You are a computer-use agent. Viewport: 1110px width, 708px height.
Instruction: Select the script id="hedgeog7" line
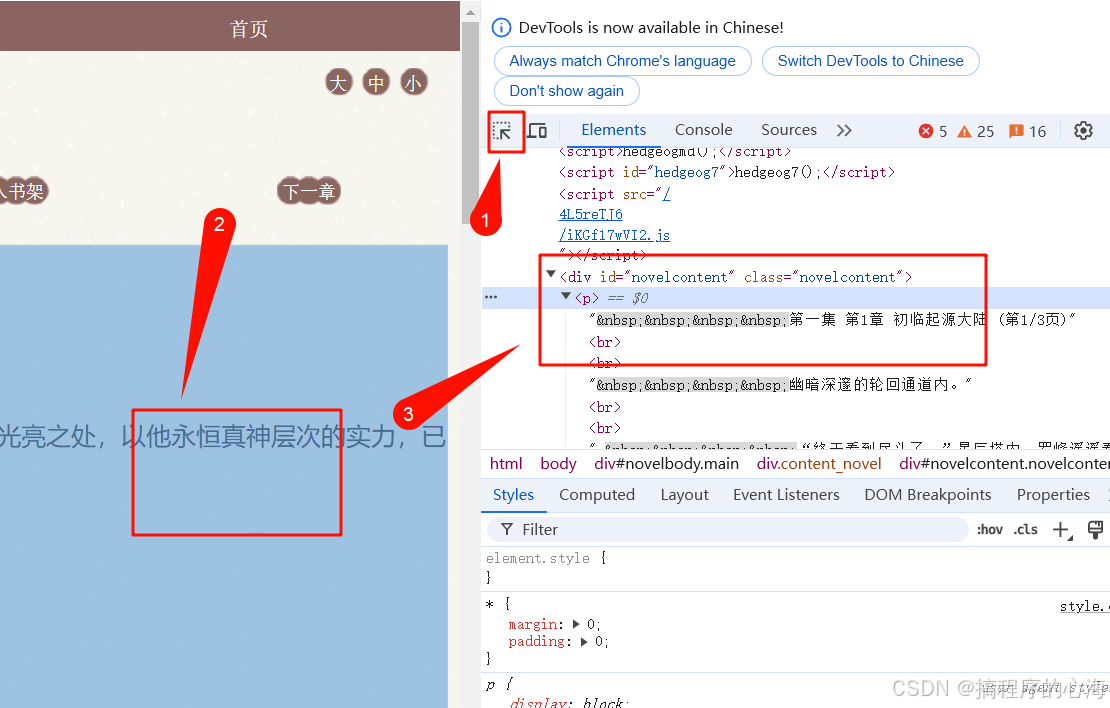pos(726,172)
